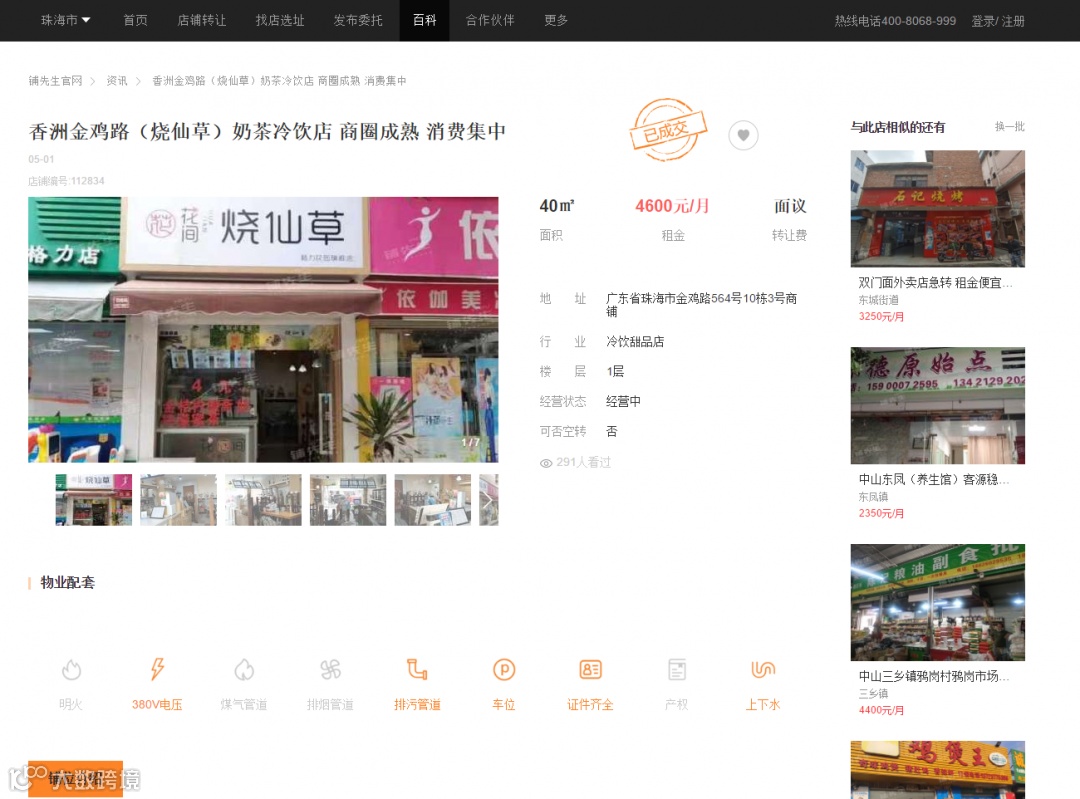Select fourth gallery thumbnail
The image size is (1080, 799).
[x=348, y=500]
